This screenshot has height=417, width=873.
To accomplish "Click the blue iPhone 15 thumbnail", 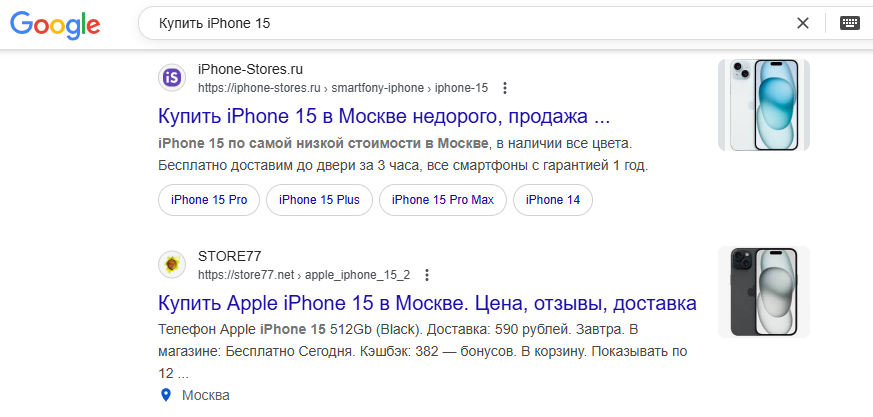I will [x=763, y=105].
